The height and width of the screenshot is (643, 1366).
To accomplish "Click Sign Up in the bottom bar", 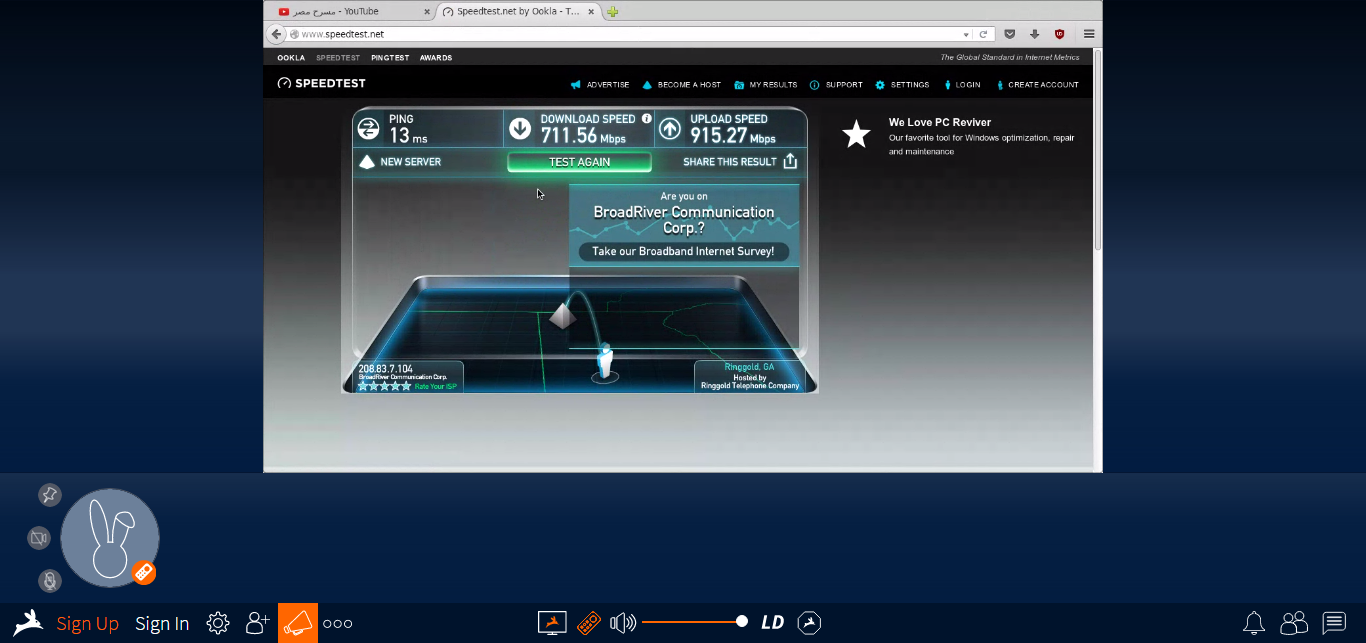I will coord(88,624).
